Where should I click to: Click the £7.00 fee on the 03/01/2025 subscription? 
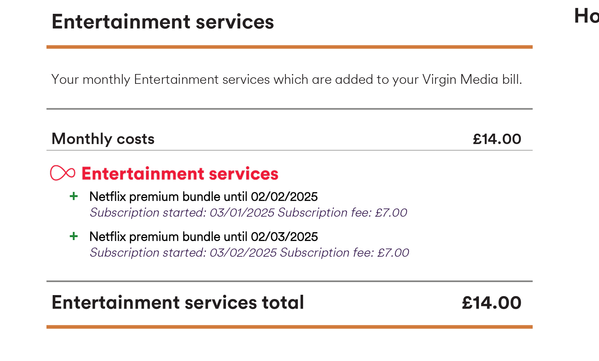(x=391, y=212)
